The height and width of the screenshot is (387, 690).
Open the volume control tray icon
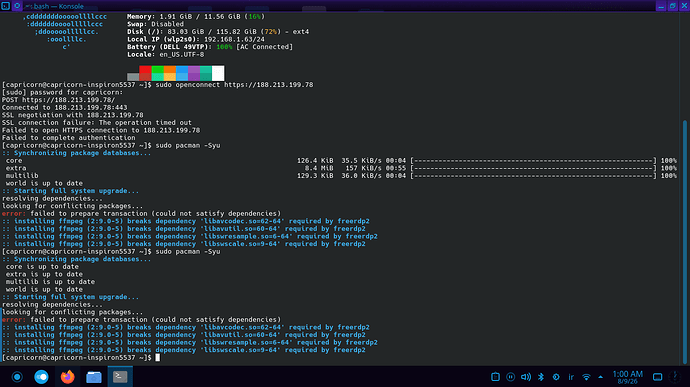click(526, 377)
